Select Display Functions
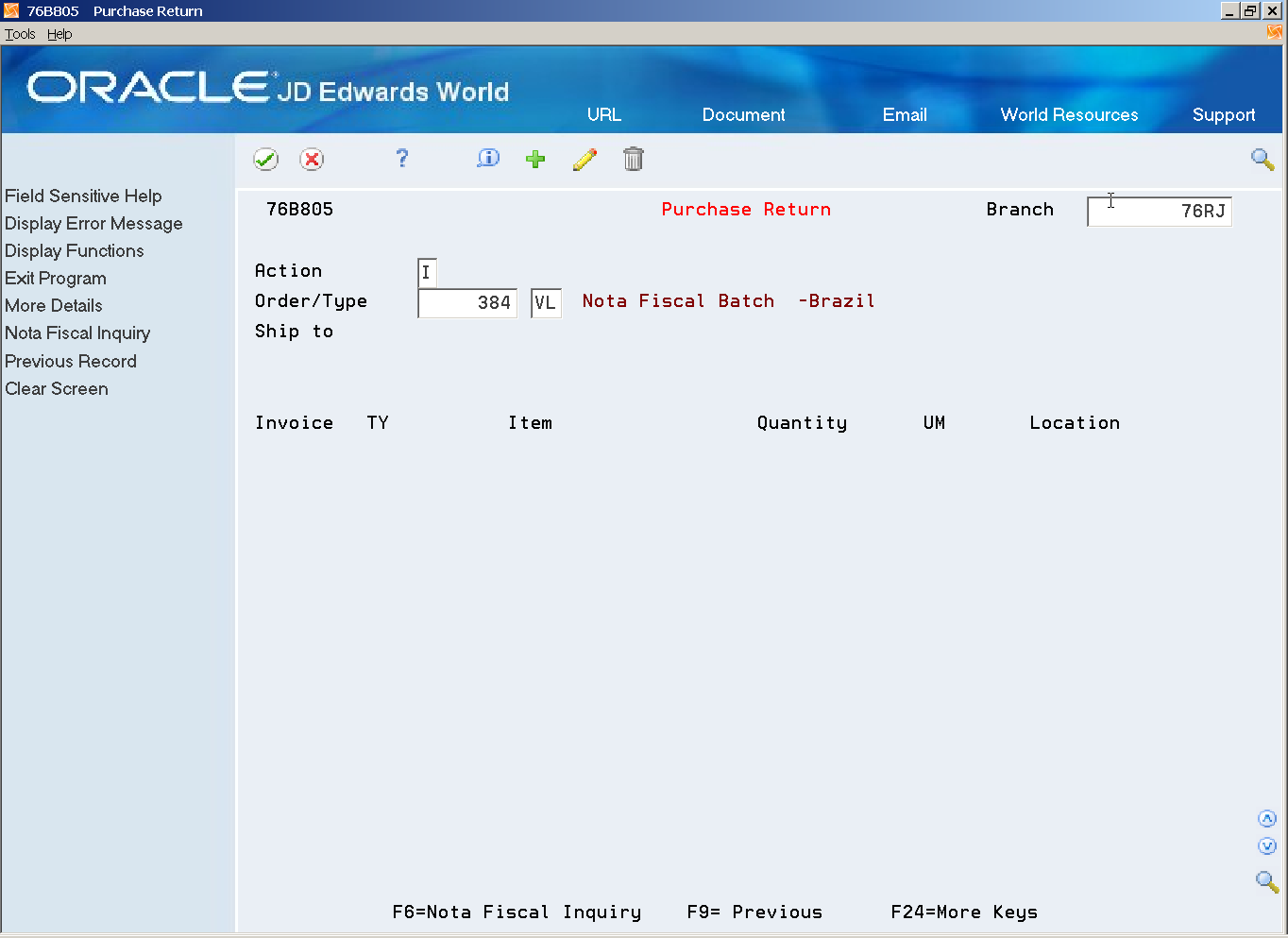The width and height of the screenshot is (1288, 938). tap(75, 250)
